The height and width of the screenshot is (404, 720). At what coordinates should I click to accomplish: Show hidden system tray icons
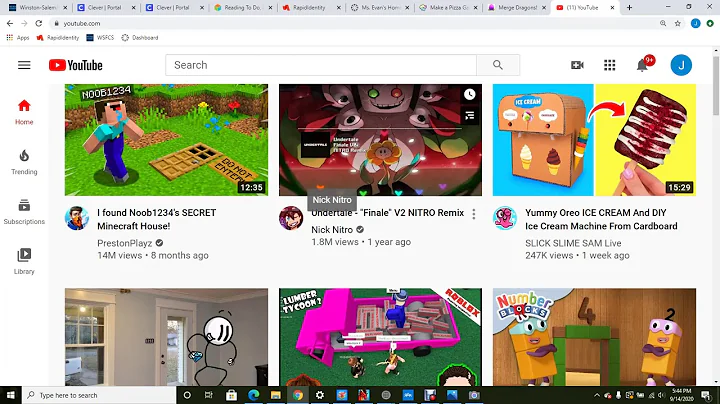596,395
